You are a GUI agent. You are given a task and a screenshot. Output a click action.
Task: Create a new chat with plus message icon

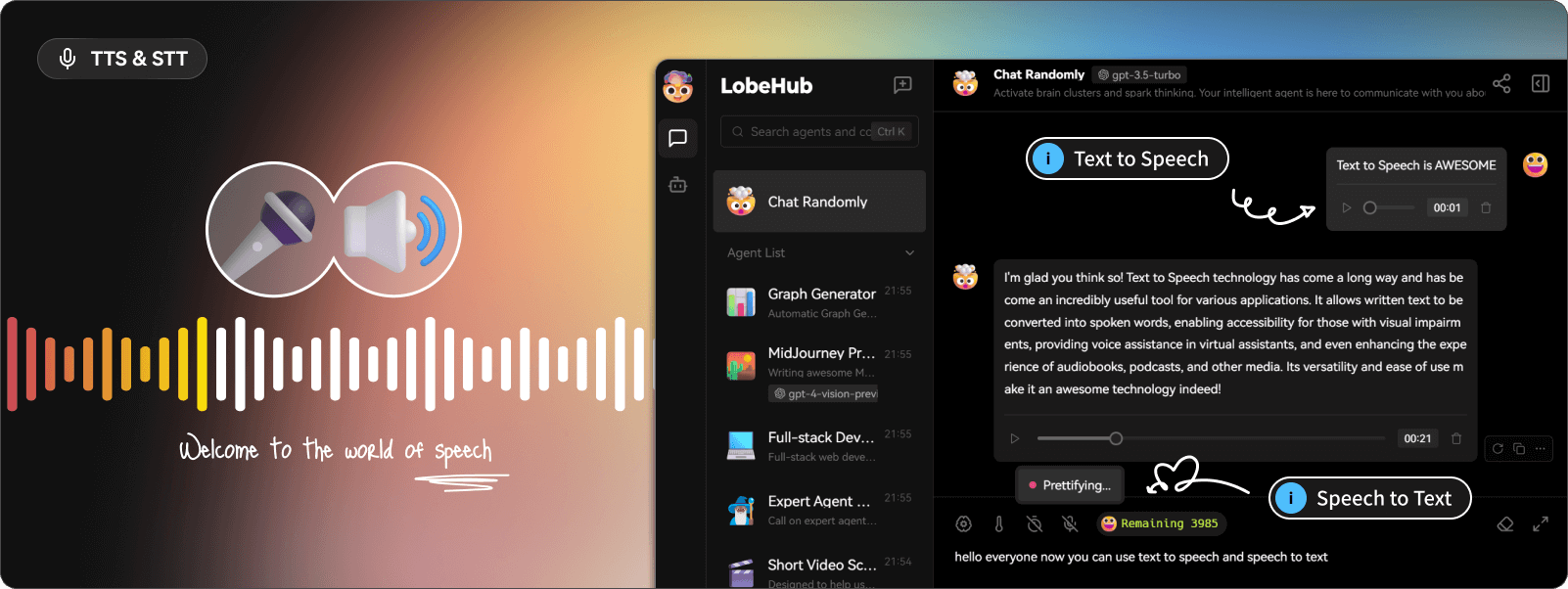point(902,85)
